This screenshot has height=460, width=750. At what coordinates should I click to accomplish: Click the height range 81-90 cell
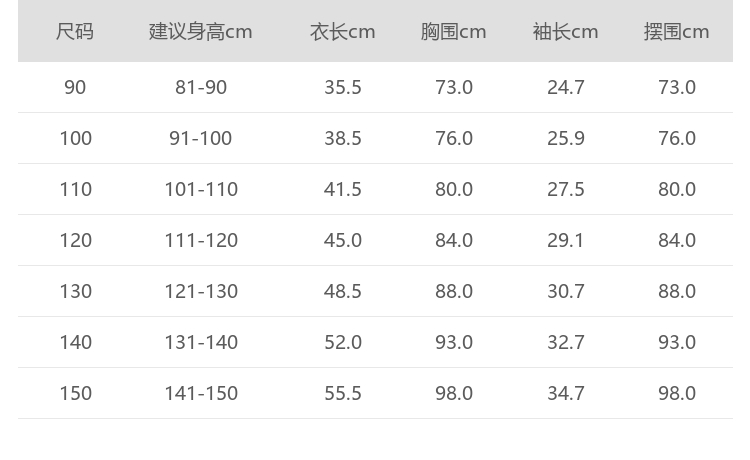point(201,87)
